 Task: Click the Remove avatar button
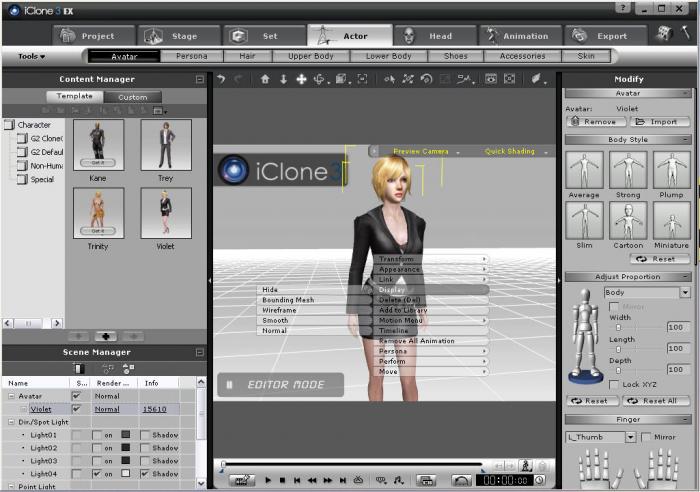click(x=595, y=121)
